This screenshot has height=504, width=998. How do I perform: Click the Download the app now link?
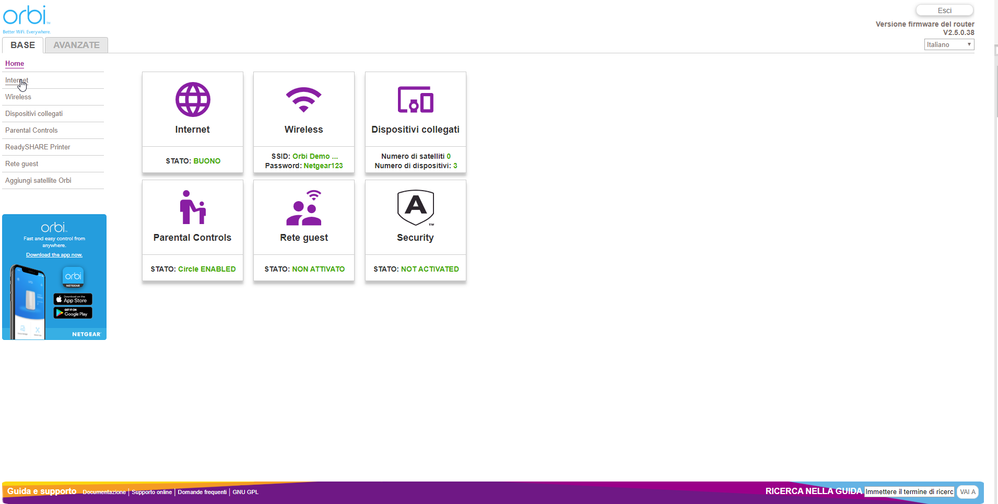pyautogui.click(x=54, y=255)
